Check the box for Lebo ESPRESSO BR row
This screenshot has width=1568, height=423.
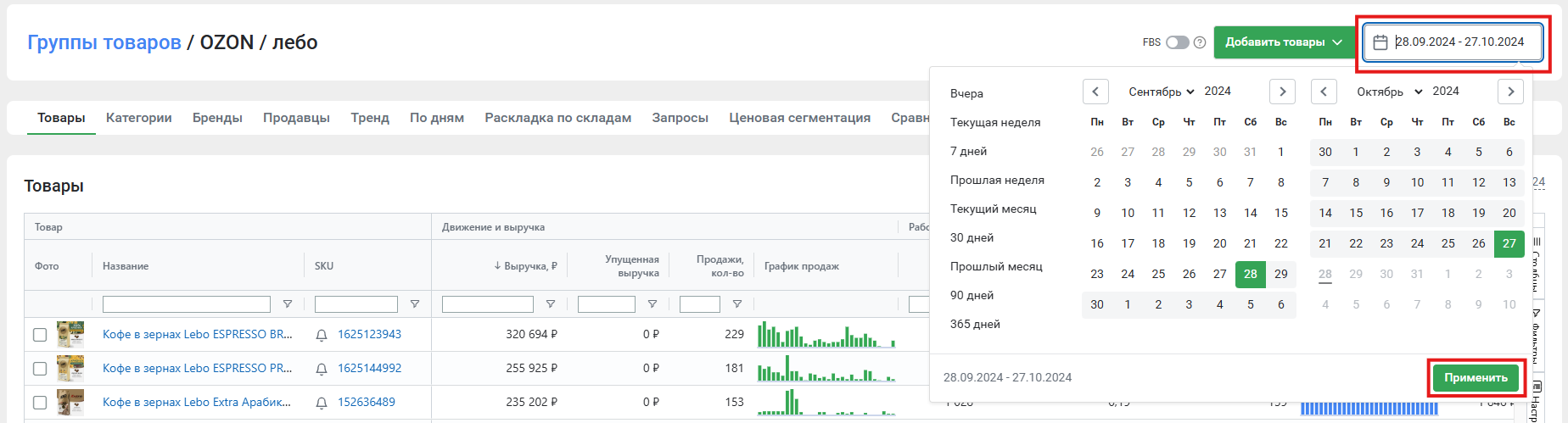click(40, 335)
